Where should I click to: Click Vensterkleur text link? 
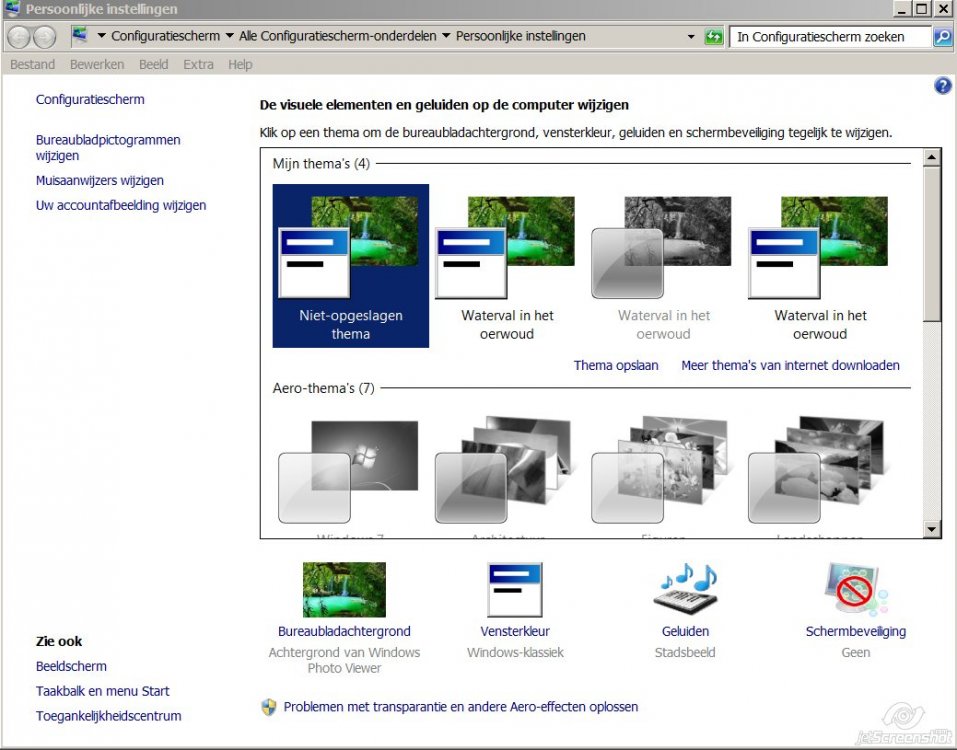(x=515, y=632)
